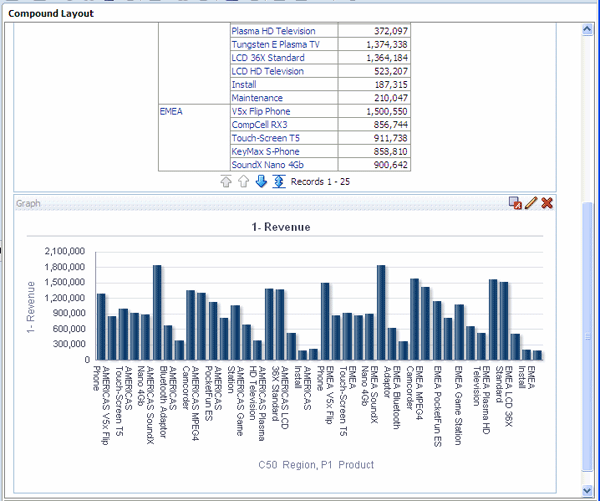Viewport: 600px width, 501px height.
Task: Open the Maintenance product link
Action: point(257,98)
